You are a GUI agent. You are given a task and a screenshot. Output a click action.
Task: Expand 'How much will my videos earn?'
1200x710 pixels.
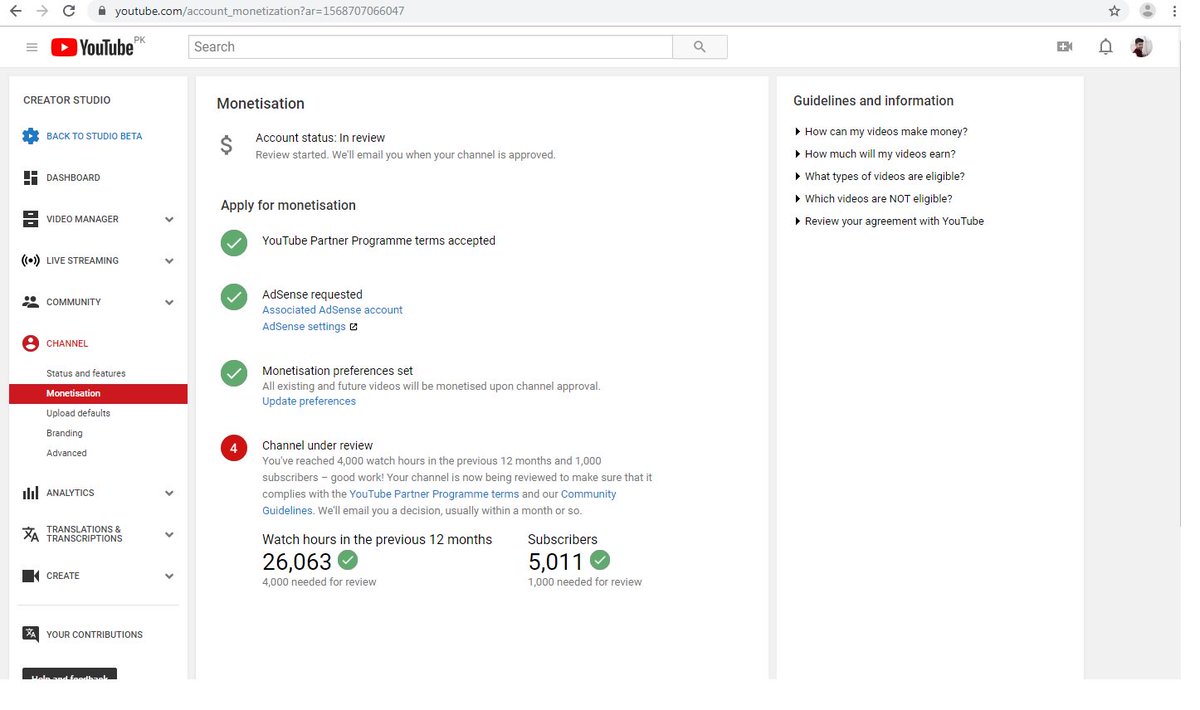click(x=875, y=154)
